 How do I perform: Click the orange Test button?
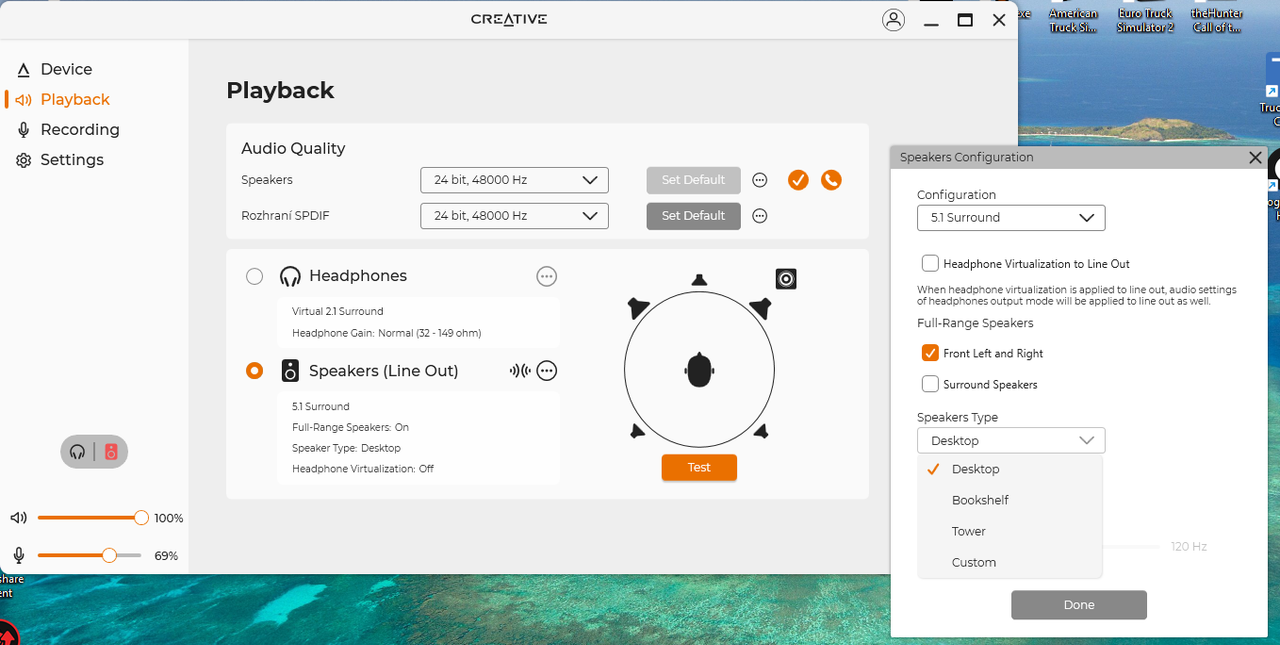coord(699,467)
